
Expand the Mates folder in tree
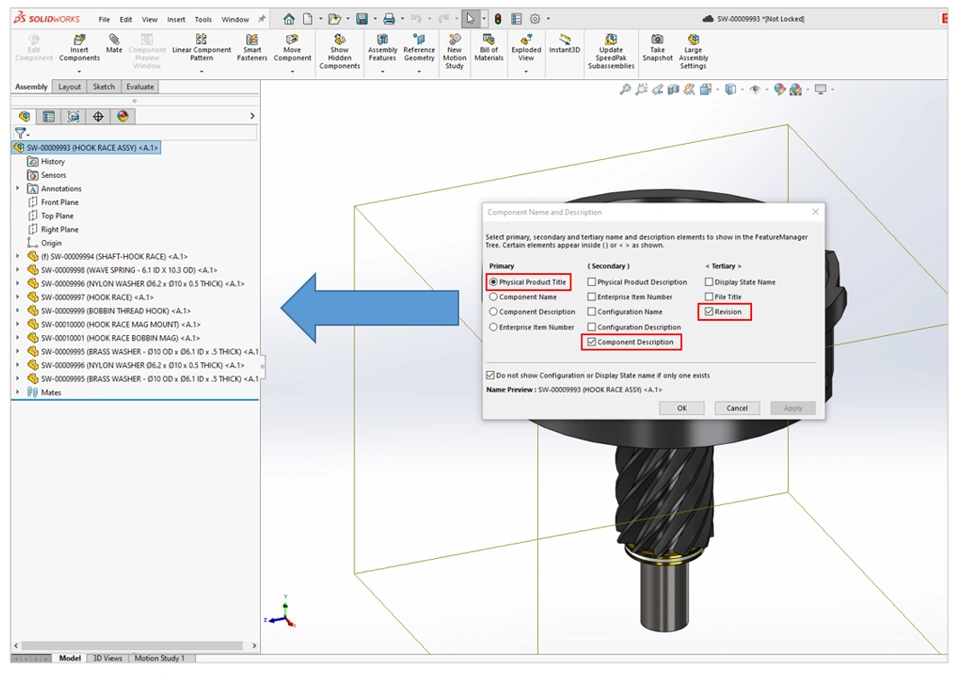(x=18, y=392)
